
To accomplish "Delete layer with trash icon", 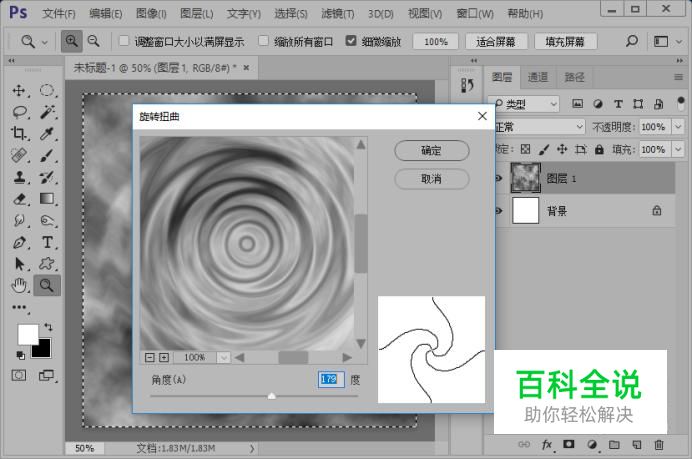I will [x=658, y=445].
